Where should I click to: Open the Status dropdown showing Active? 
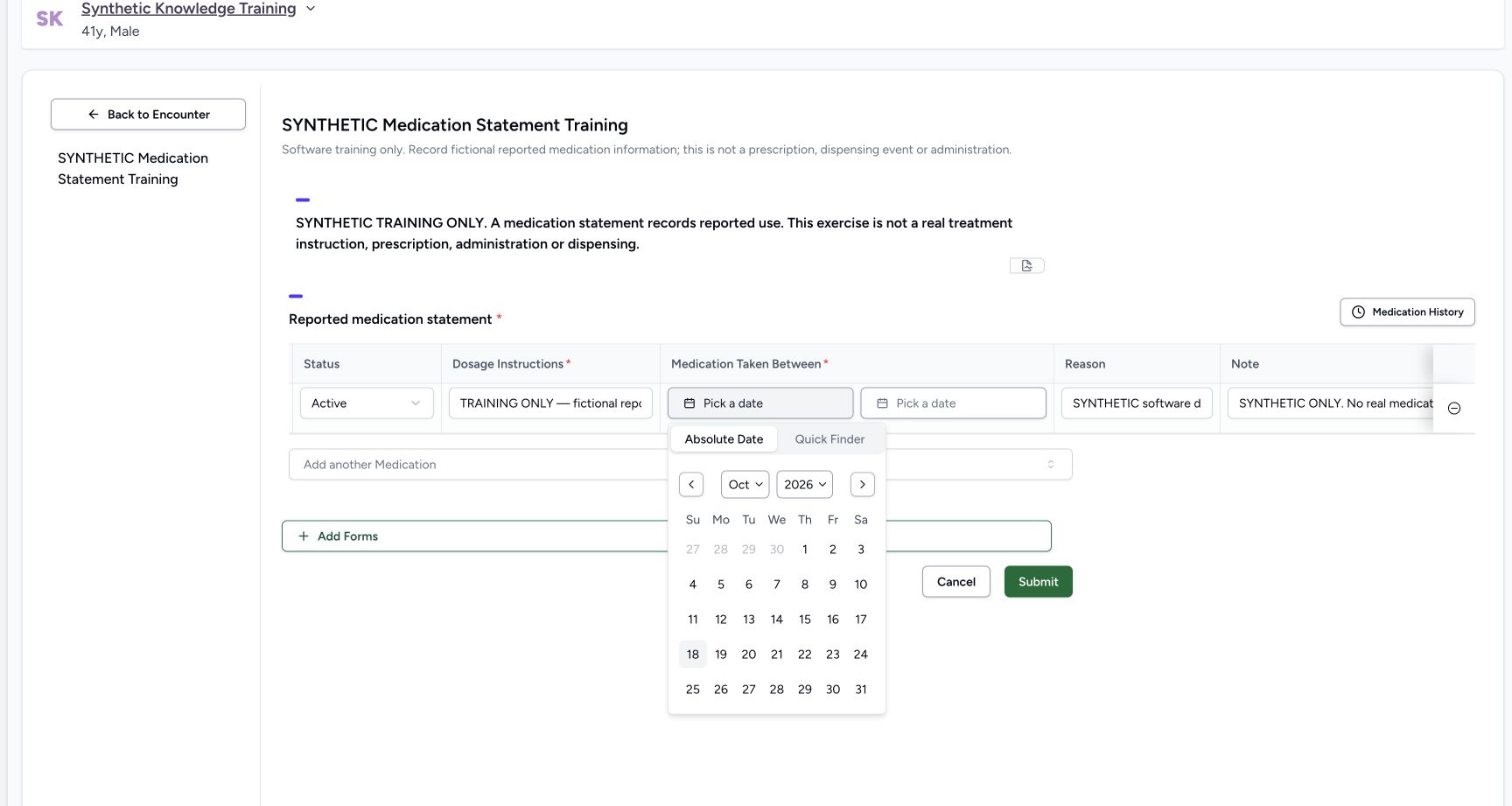click(367, 403)
